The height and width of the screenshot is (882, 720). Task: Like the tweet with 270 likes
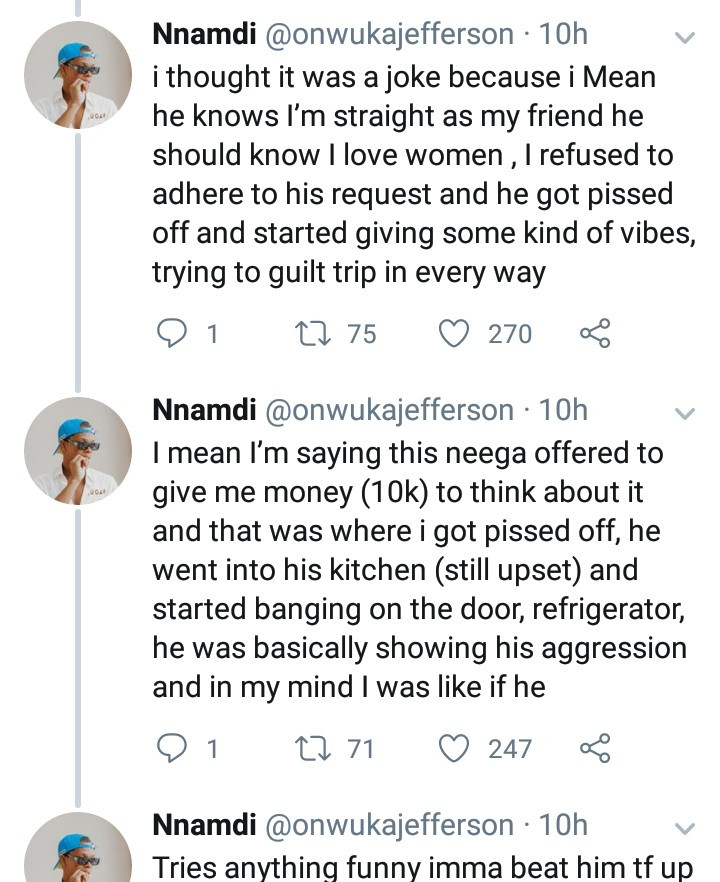point(454,334)
